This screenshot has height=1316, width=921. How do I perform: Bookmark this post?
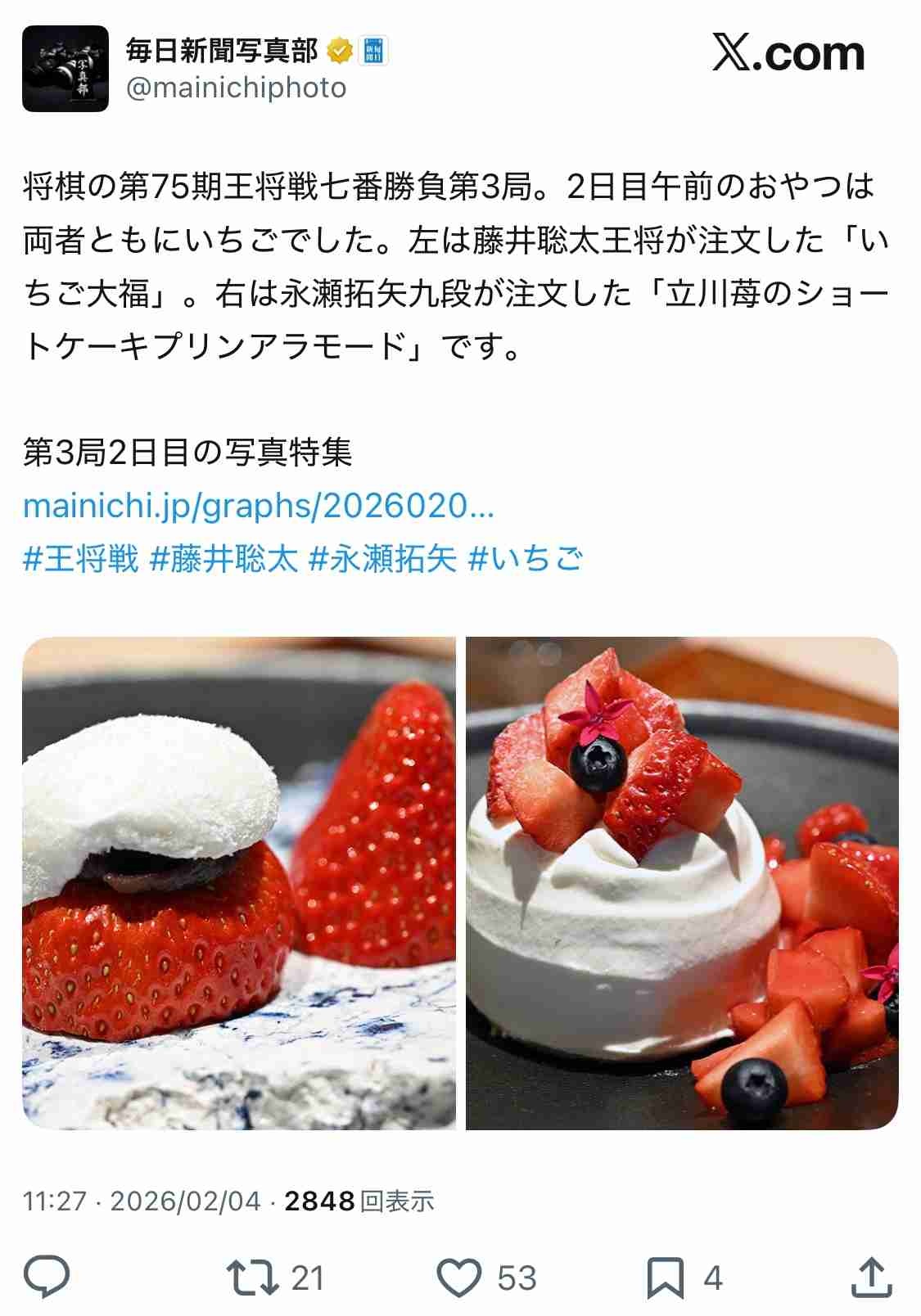click(666, 1278)
